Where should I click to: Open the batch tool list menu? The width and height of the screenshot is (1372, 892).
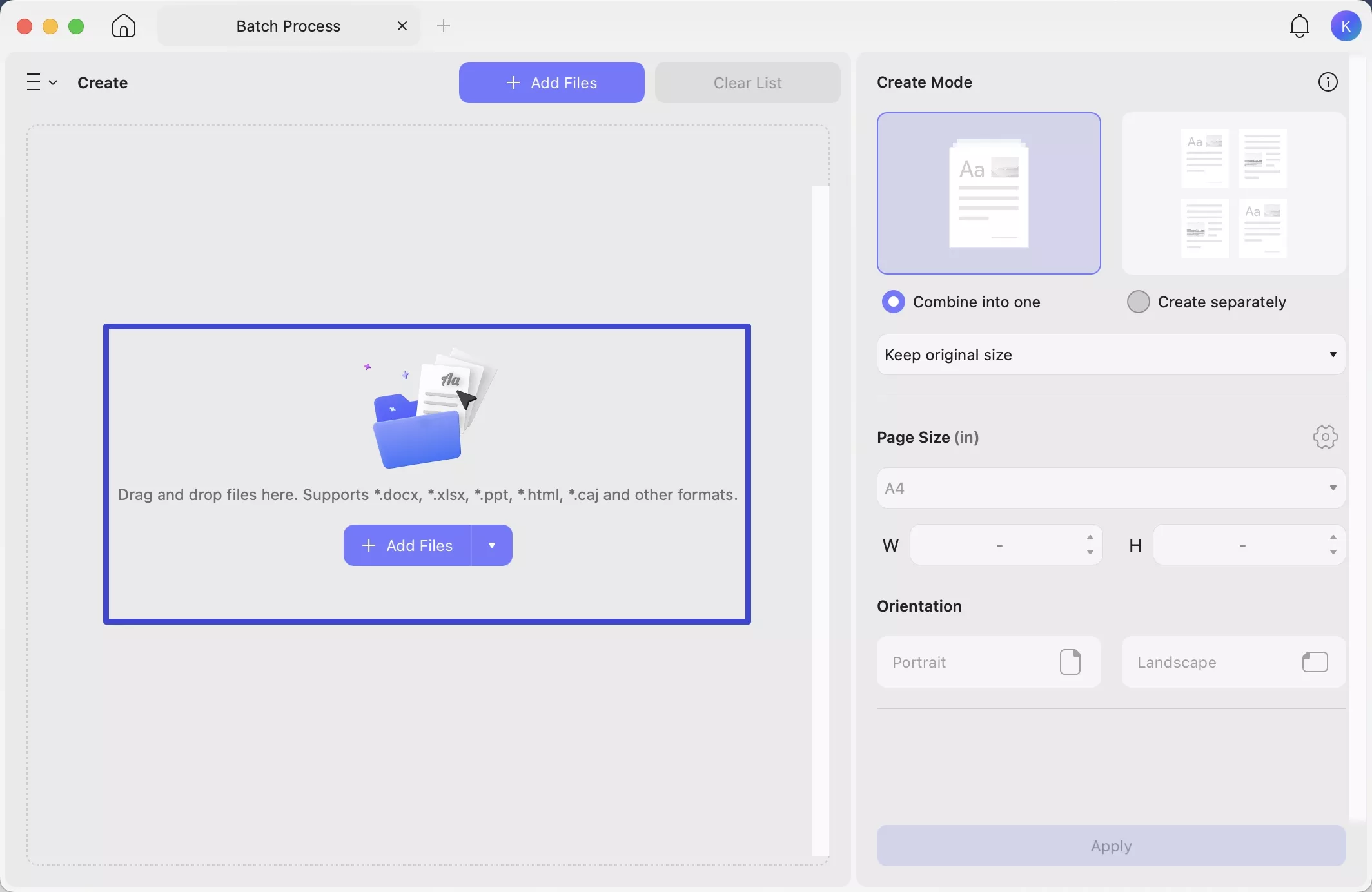pyautogui.click(x=41, y=82)
